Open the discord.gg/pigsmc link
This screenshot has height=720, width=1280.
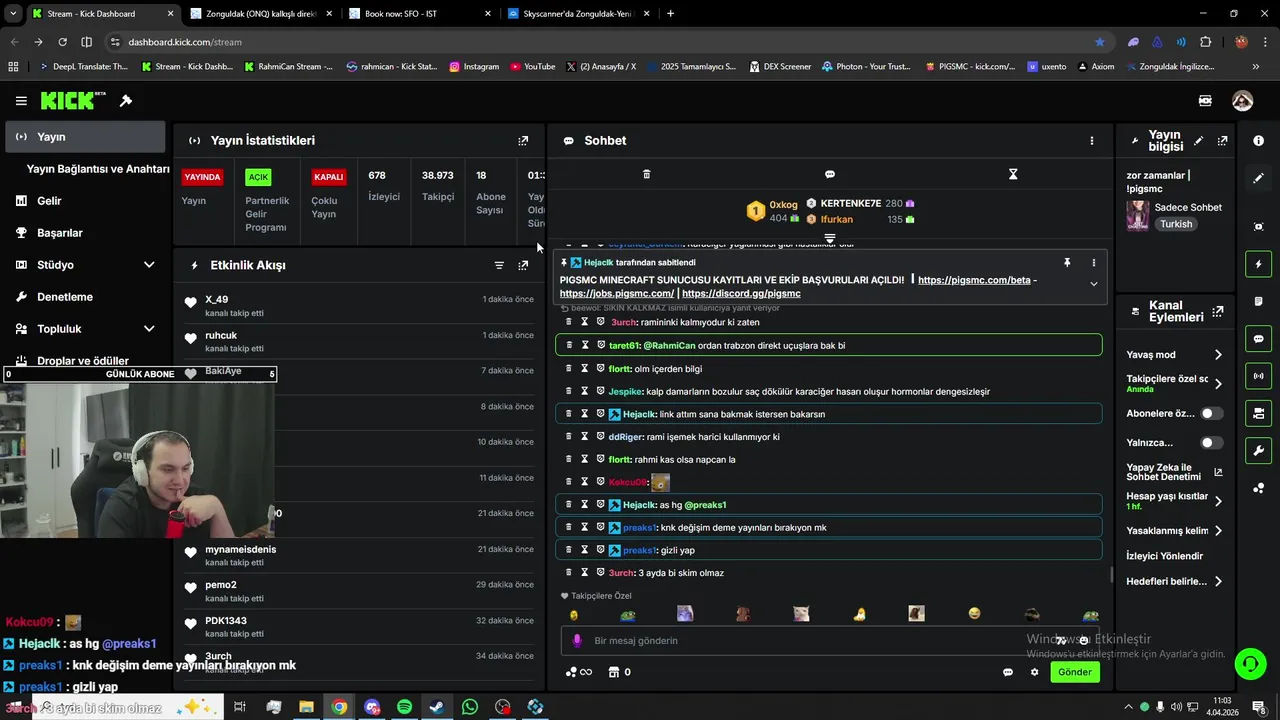click(741, 294)
